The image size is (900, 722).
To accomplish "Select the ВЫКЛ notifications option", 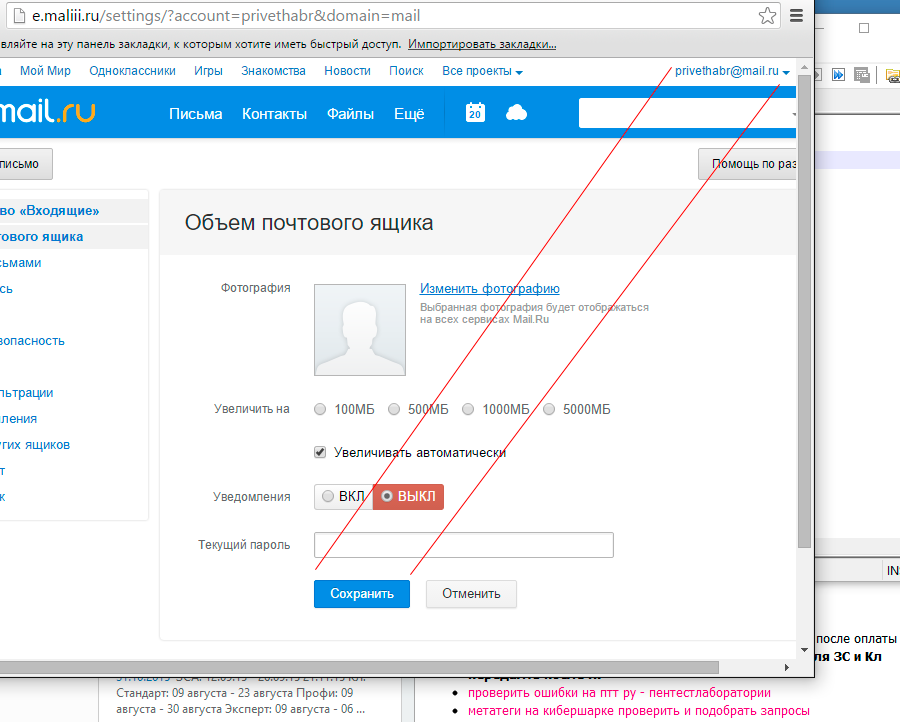I will pyautogui.click(x=408, y=496).
